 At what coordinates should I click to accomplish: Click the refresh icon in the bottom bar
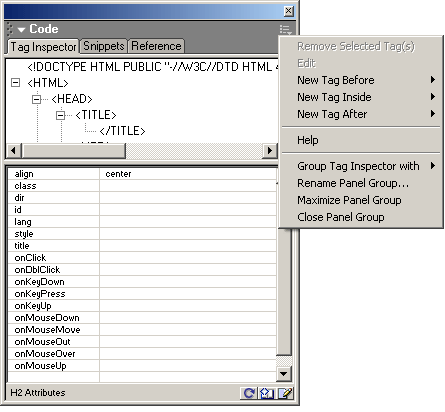[x=249, y=393]
